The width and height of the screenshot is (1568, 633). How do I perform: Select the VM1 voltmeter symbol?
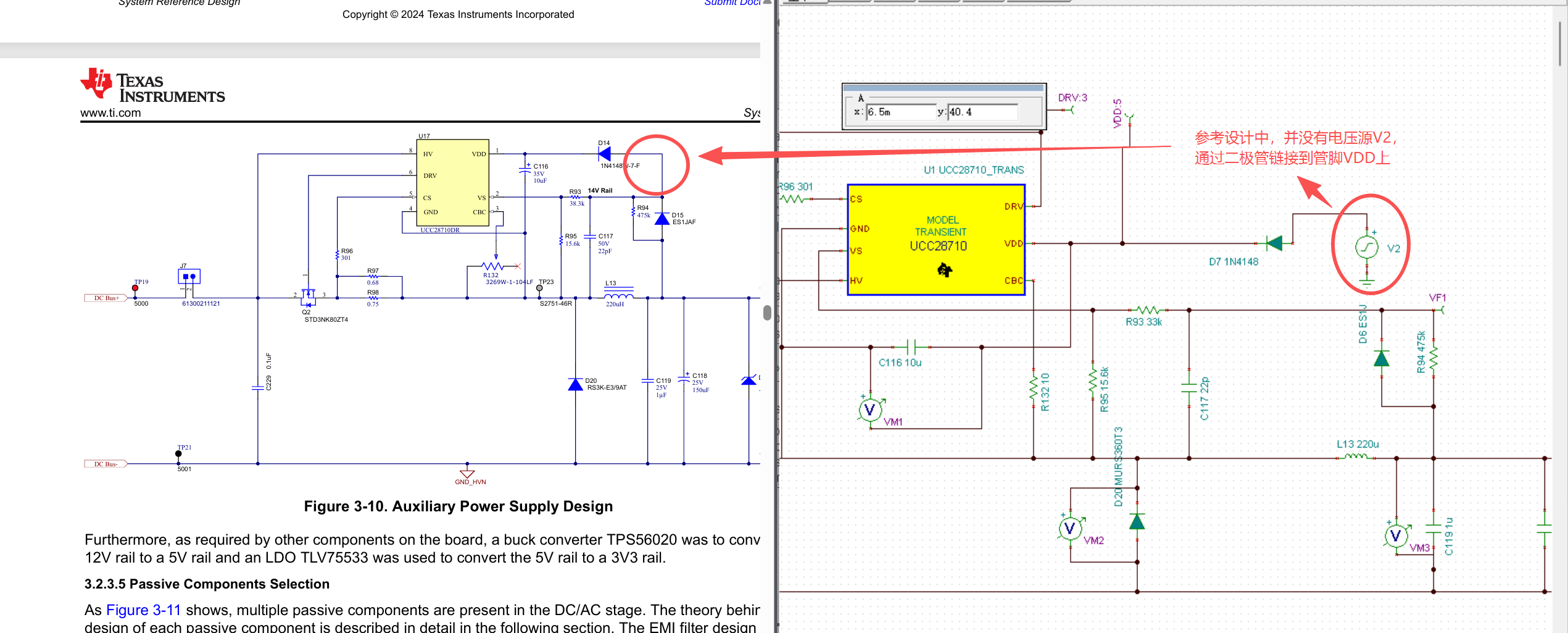point(870,409)
